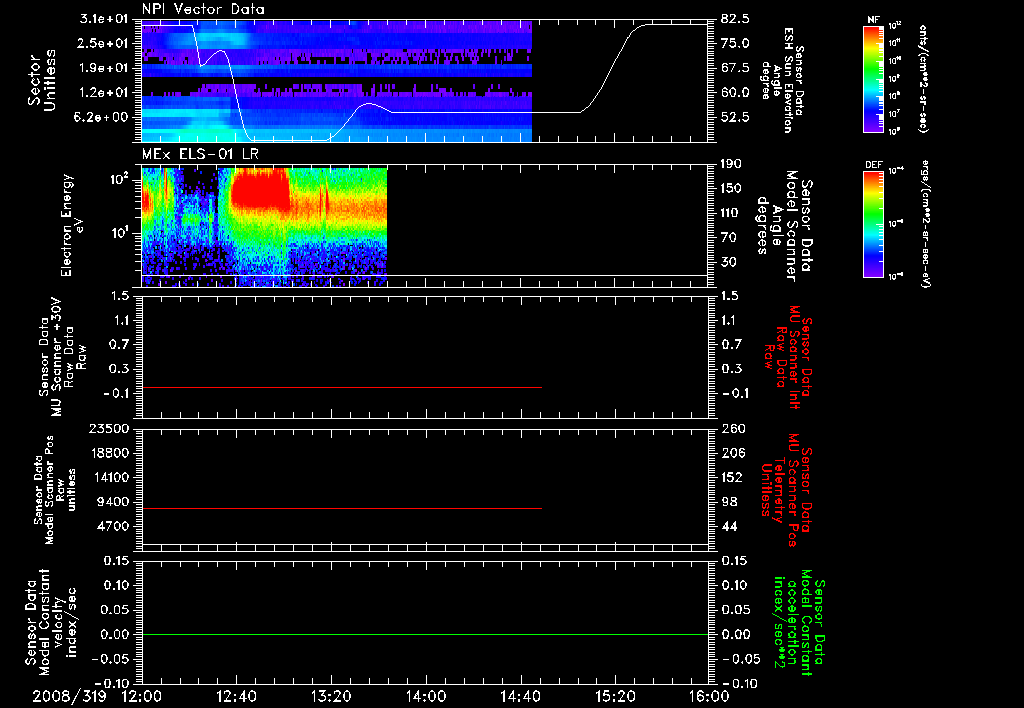Click the red "MU Scanner Inh Raw Data" title

pos(789,357)
